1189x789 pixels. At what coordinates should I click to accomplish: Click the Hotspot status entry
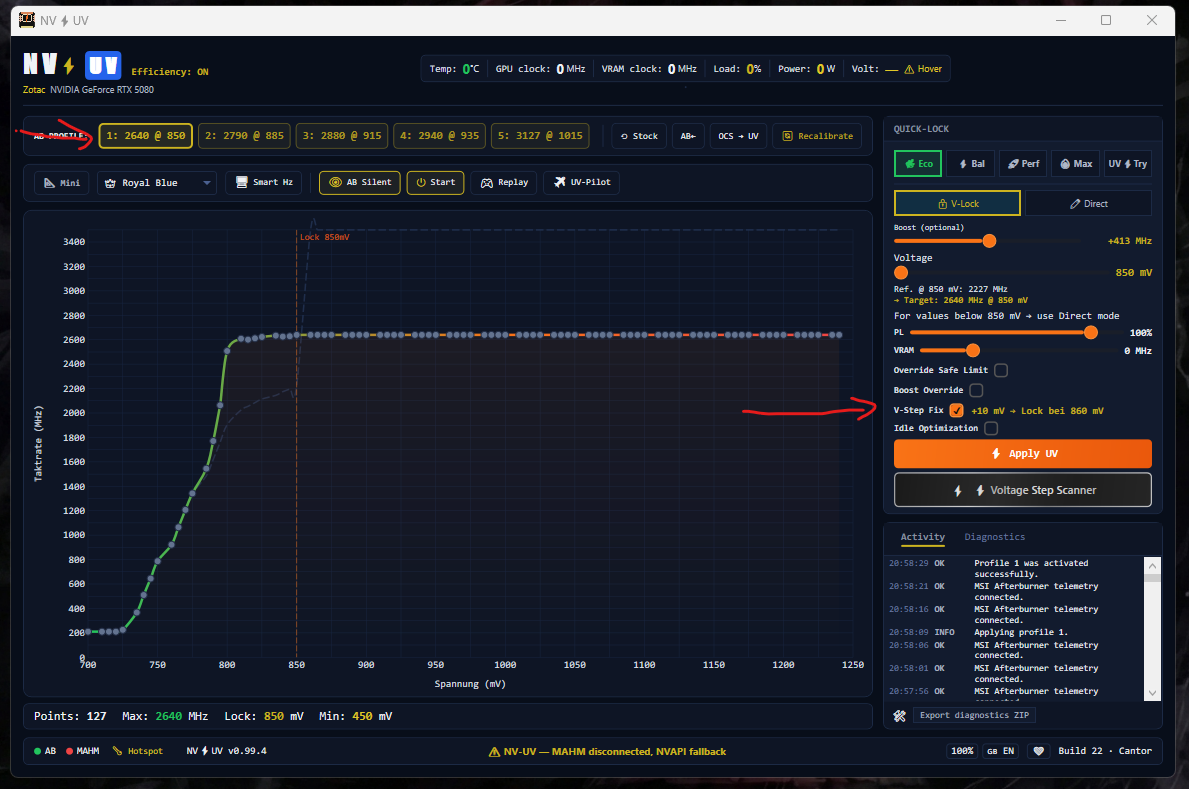pyautogui.click(x=137, y=751)
